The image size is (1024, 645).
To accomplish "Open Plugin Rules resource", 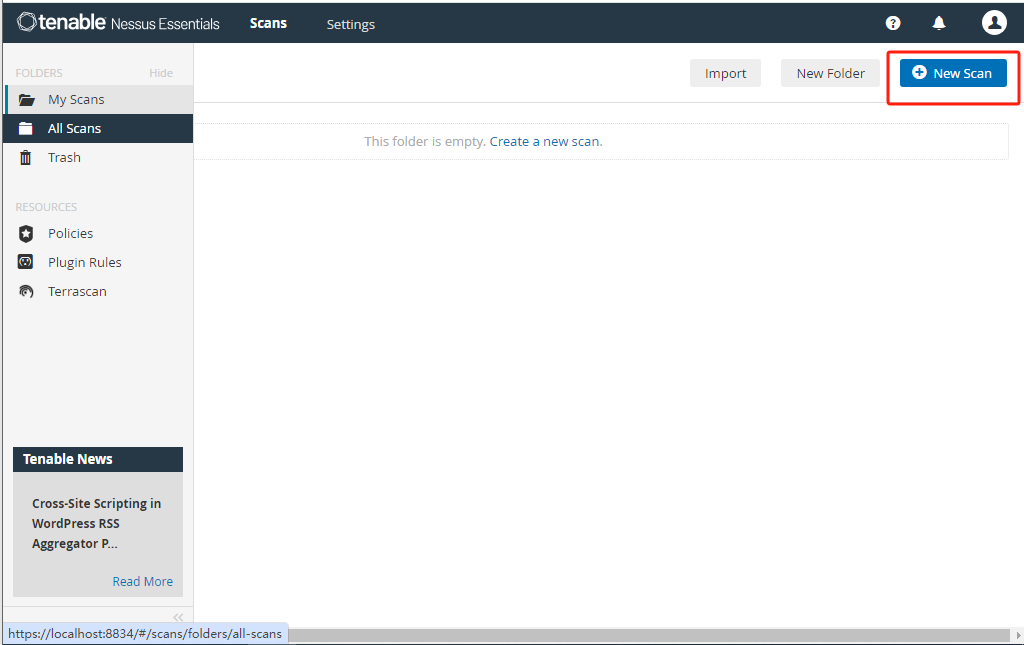I will (84, 262).
